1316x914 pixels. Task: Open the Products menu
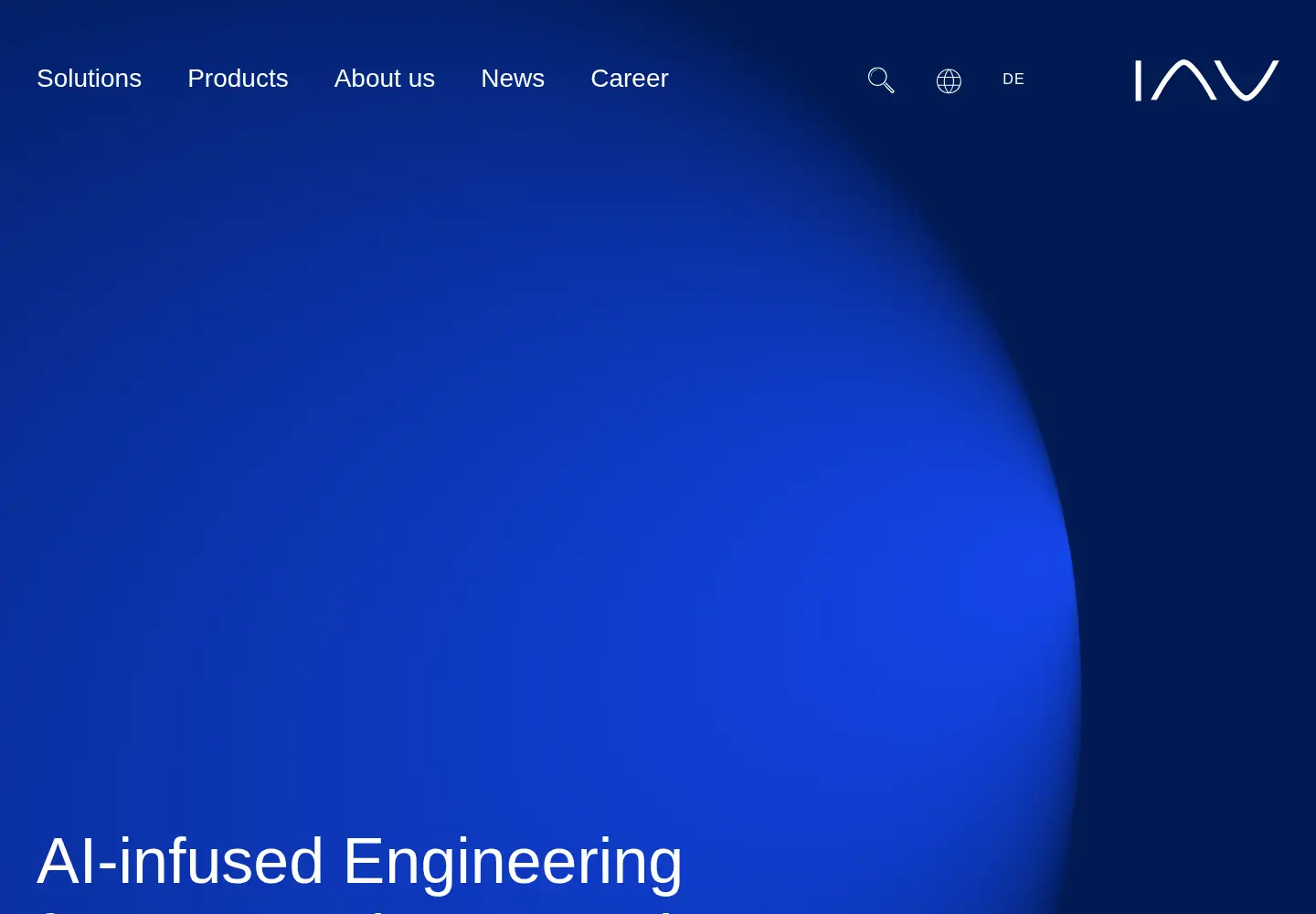pyautogui.click(x=238, y=79)
